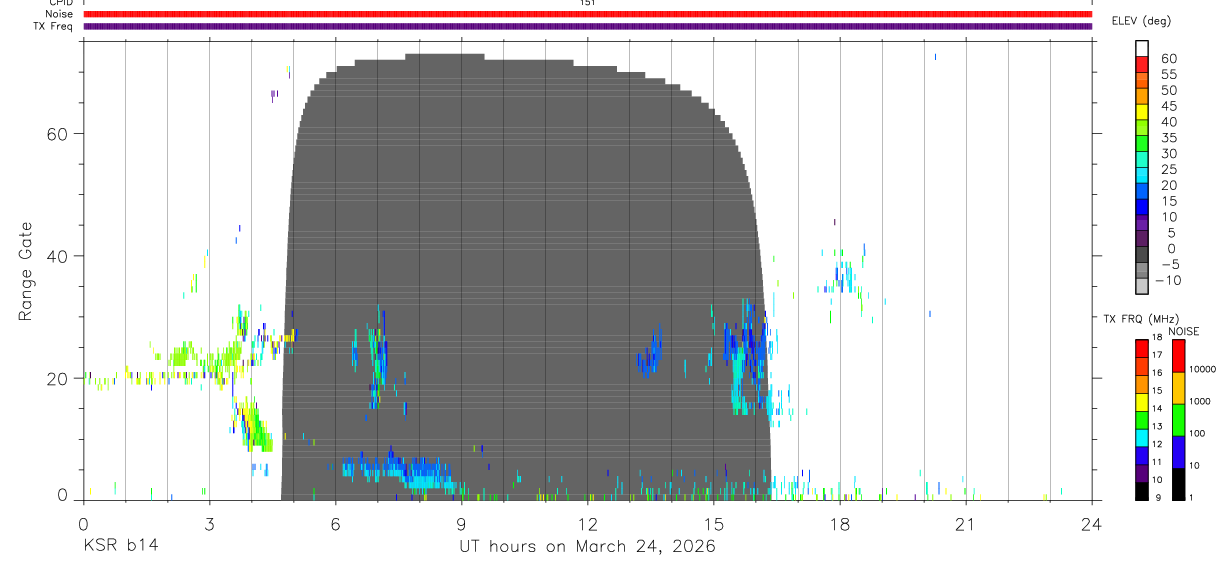The height and width of the screenshot is (567, 1228).
Task: Click the 25 label on ELEV colorbar
Action: pyautogui.click(x=1169, y=169)
